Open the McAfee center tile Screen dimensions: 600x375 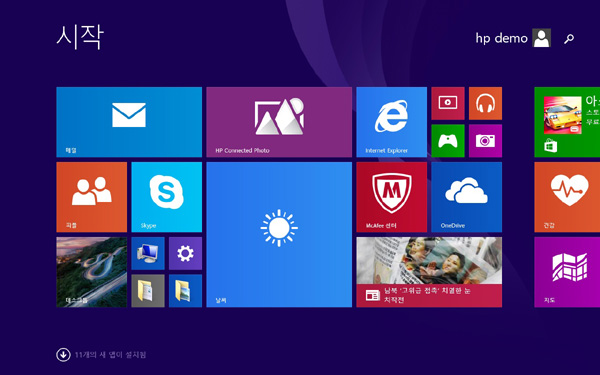391,197
